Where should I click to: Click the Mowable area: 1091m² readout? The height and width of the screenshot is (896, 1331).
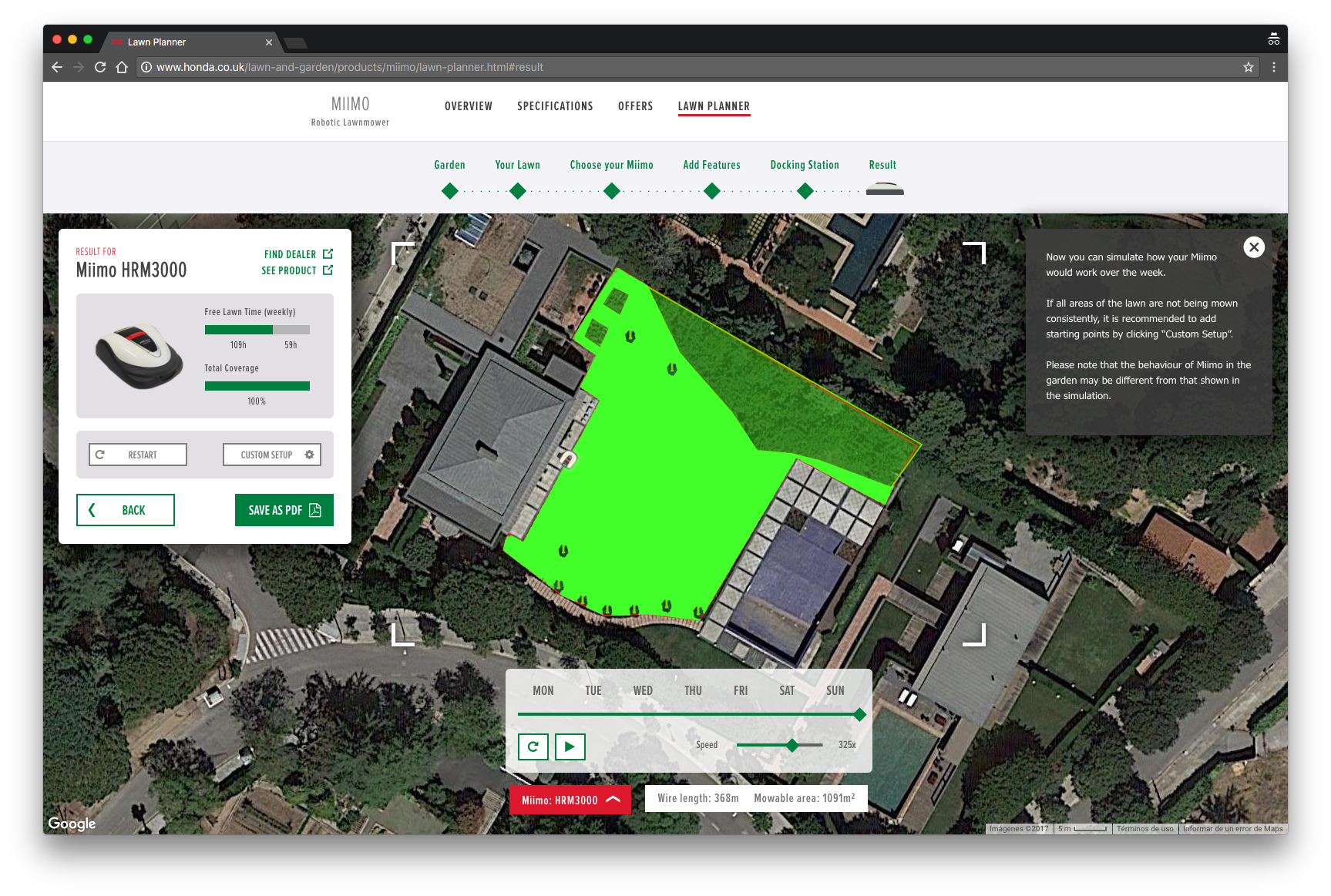pos(805,798)
